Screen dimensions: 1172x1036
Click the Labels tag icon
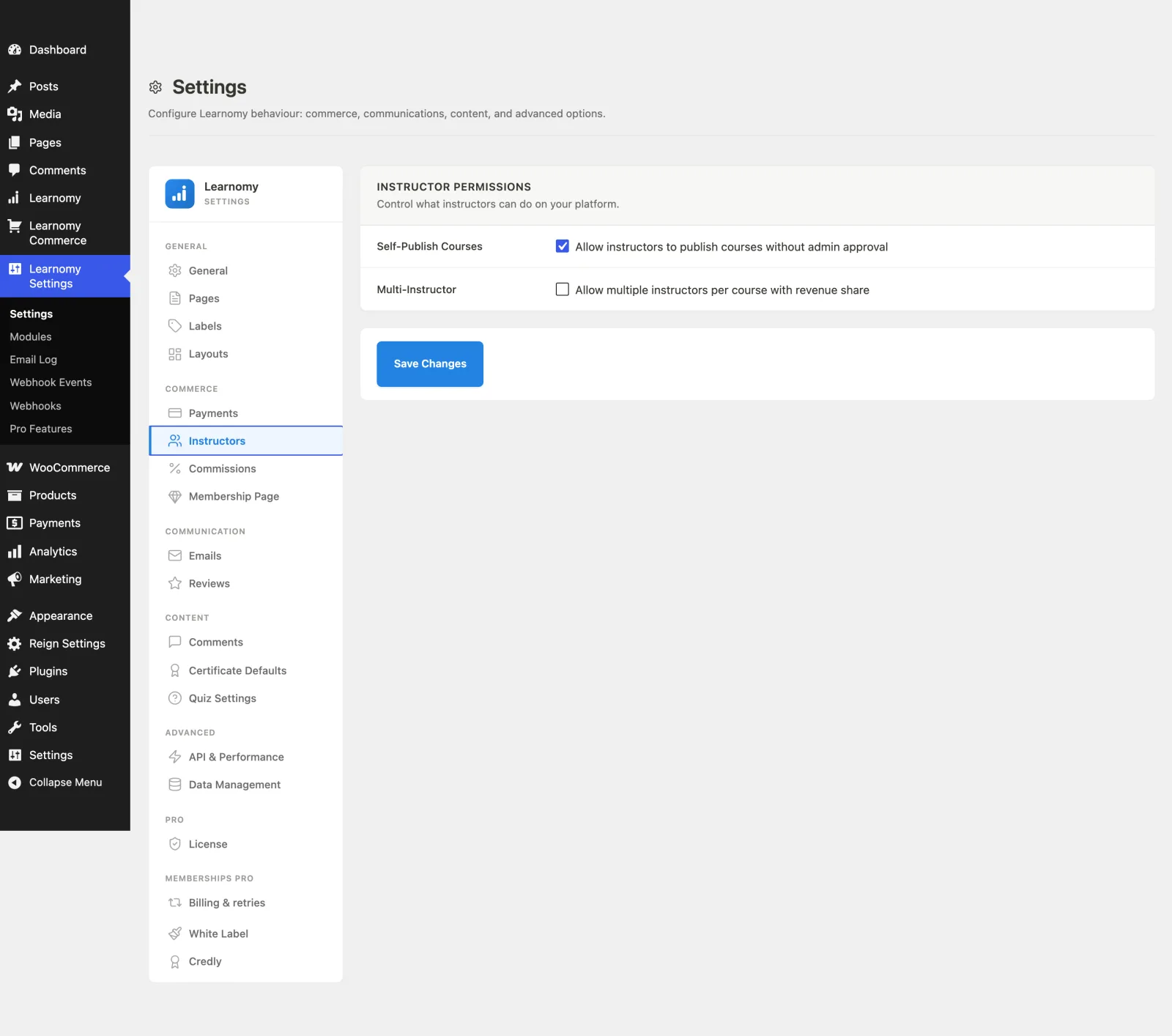(x=175, y=326)
